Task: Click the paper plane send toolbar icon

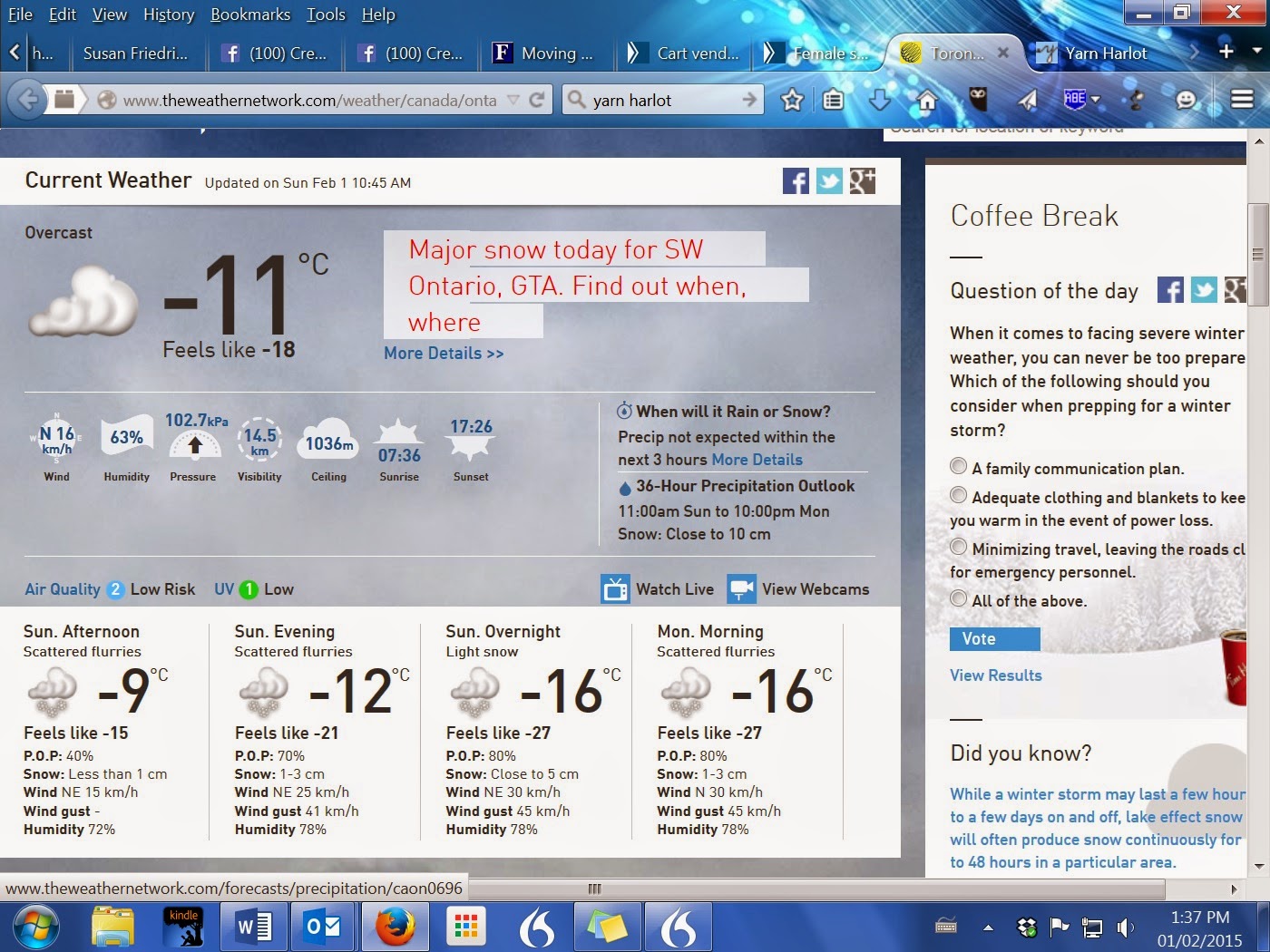Action: (1027, 100)
